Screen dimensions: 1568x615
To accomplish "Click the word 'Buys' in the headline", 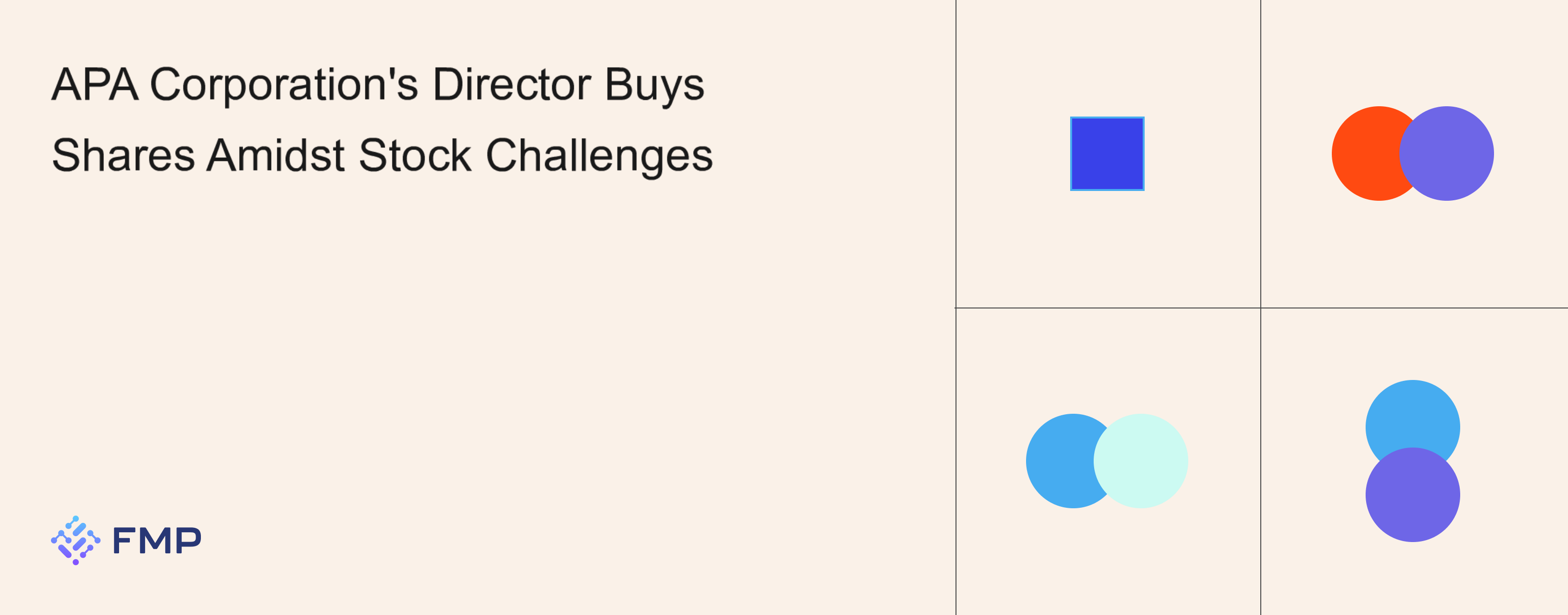I will 654,85.
